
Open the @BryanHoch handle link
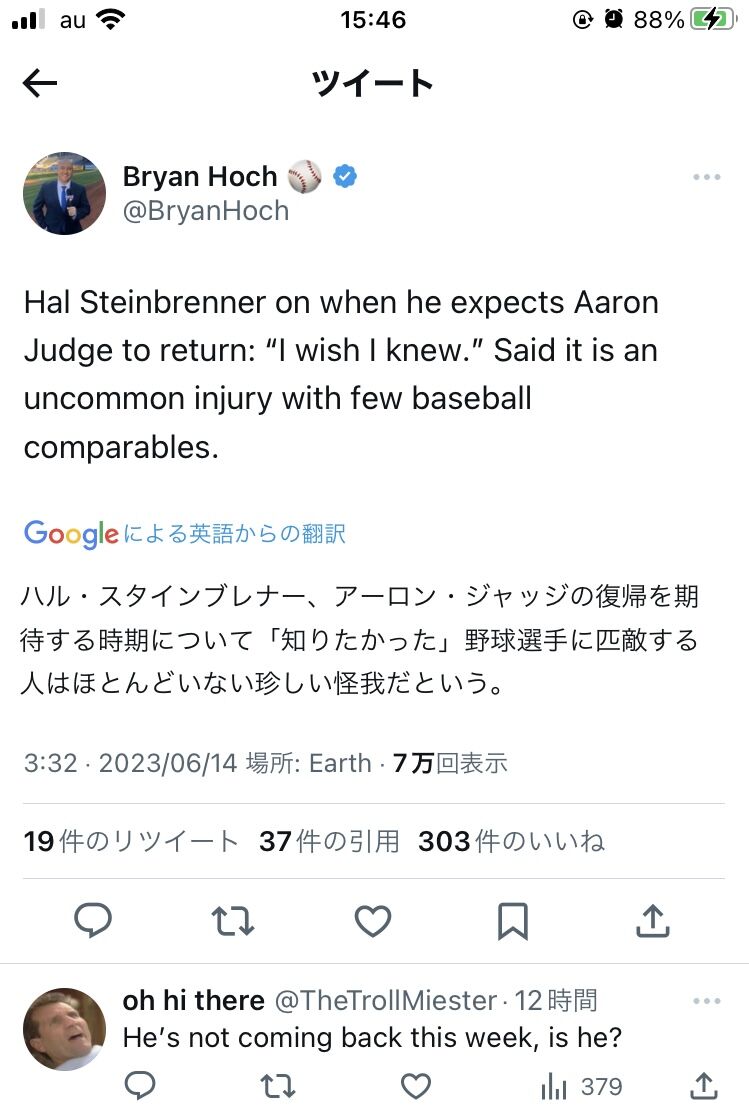206,211
